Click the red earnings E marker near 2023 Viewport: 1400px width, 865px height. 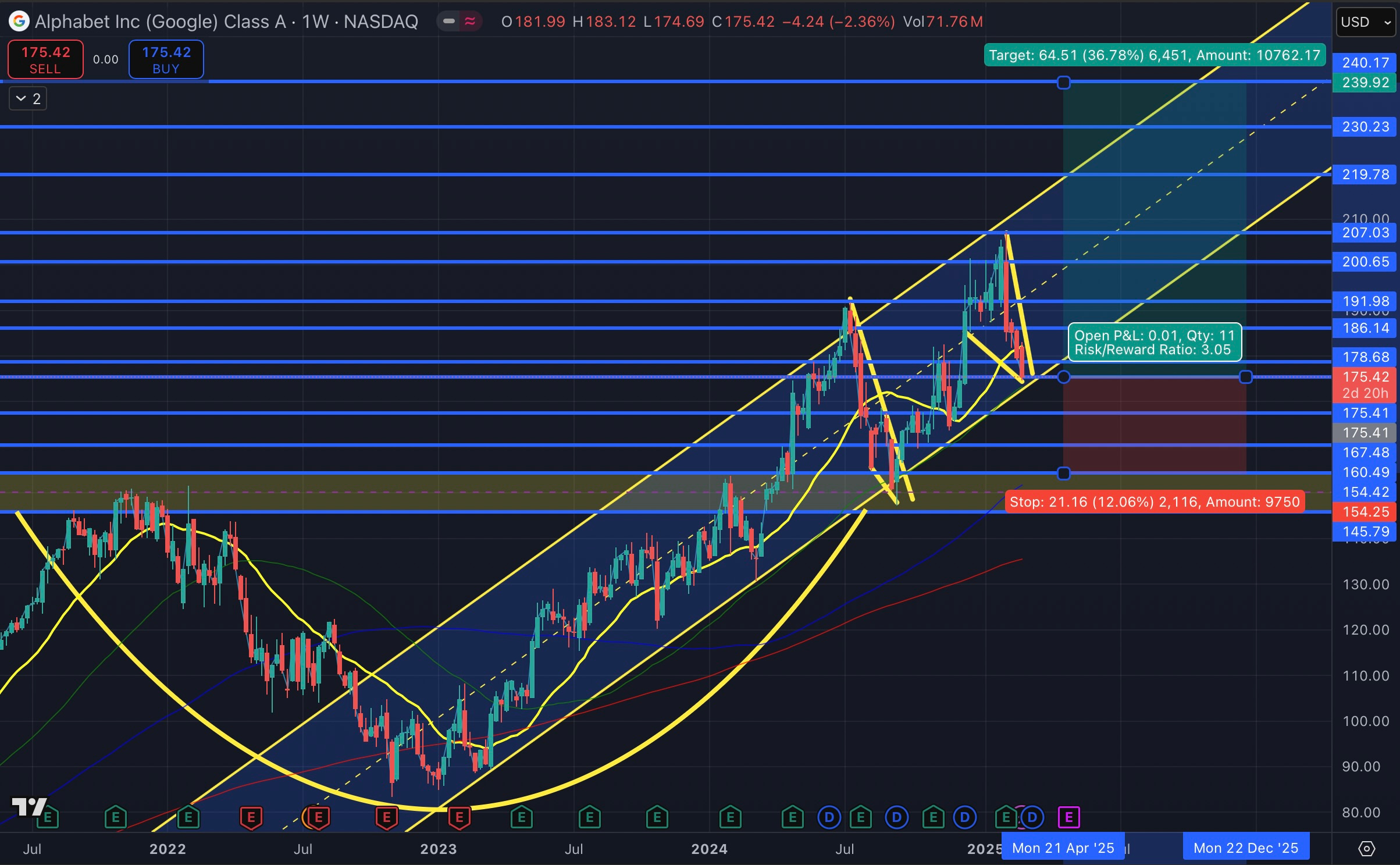459,817
